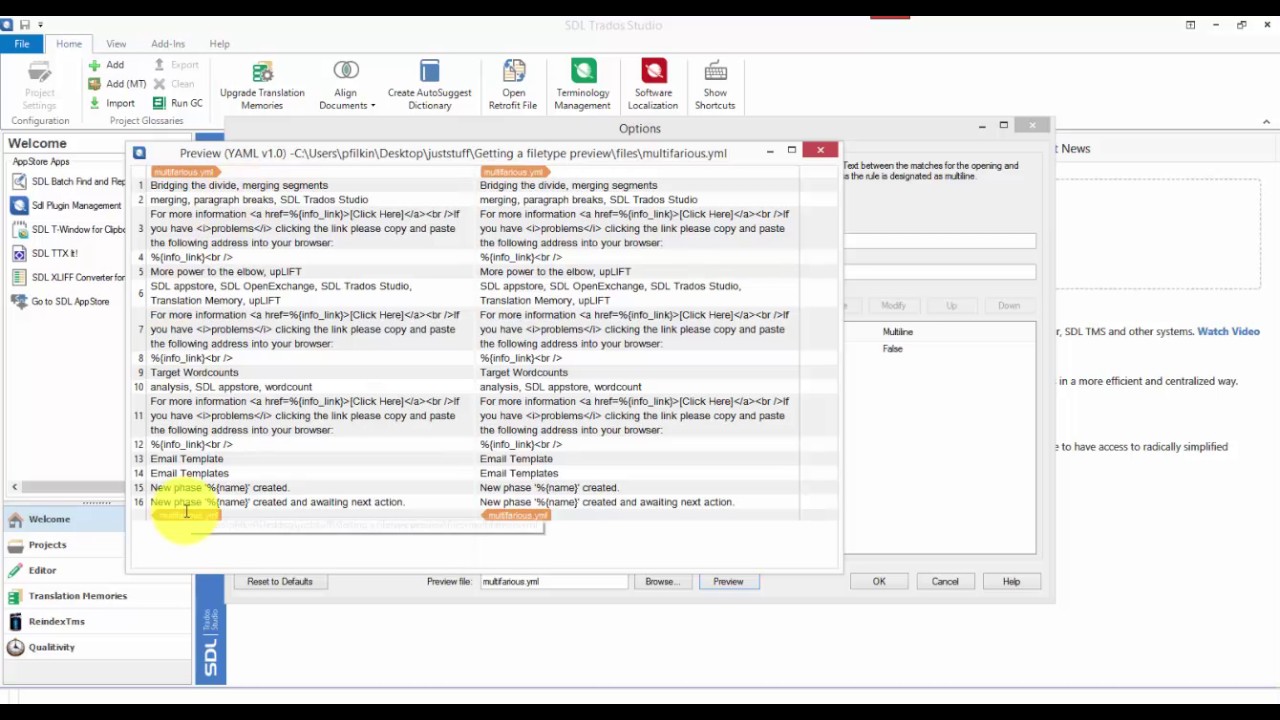
Task: Click OK in the Options dialog
Action: click(879, 582)
